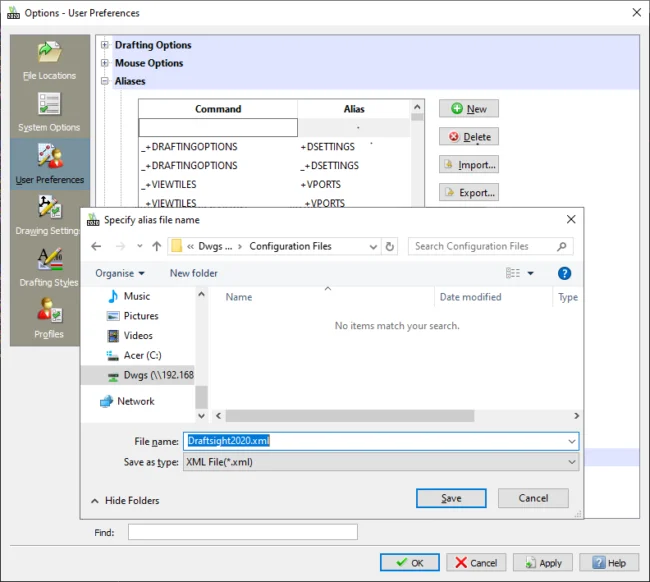Hide Folders toggle at dialog bottom
650x582 pixels.
tap(125, 500)
